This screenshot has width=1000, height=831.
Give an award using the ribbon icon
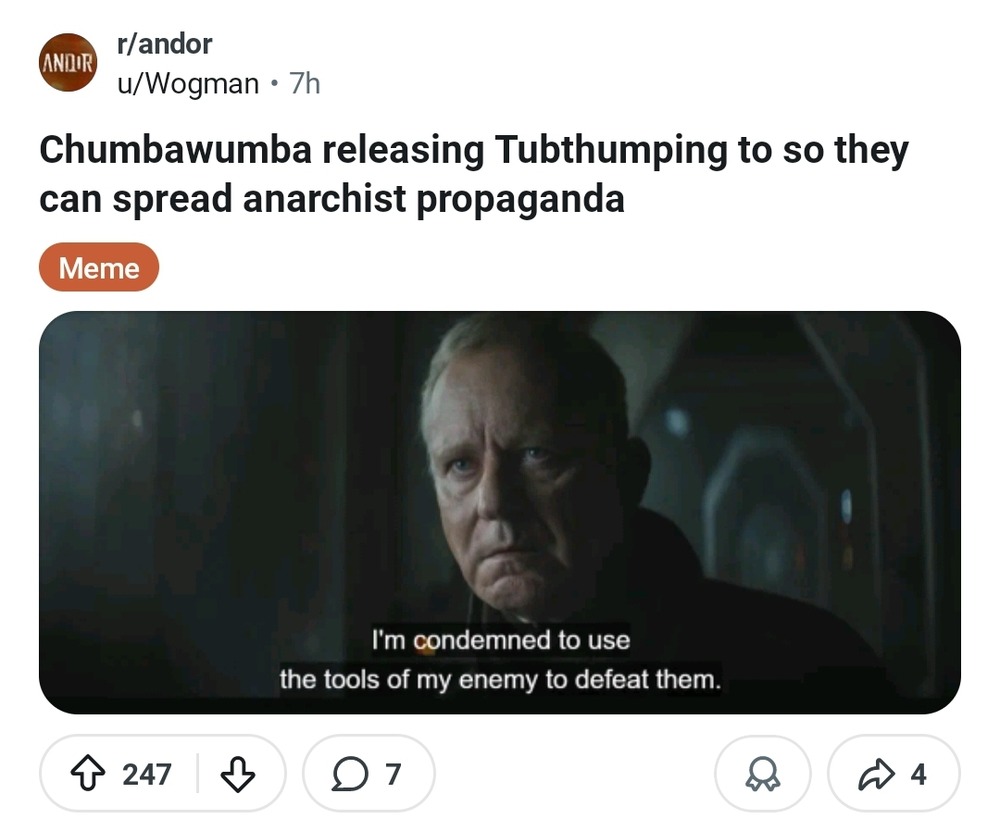point(763,774)
